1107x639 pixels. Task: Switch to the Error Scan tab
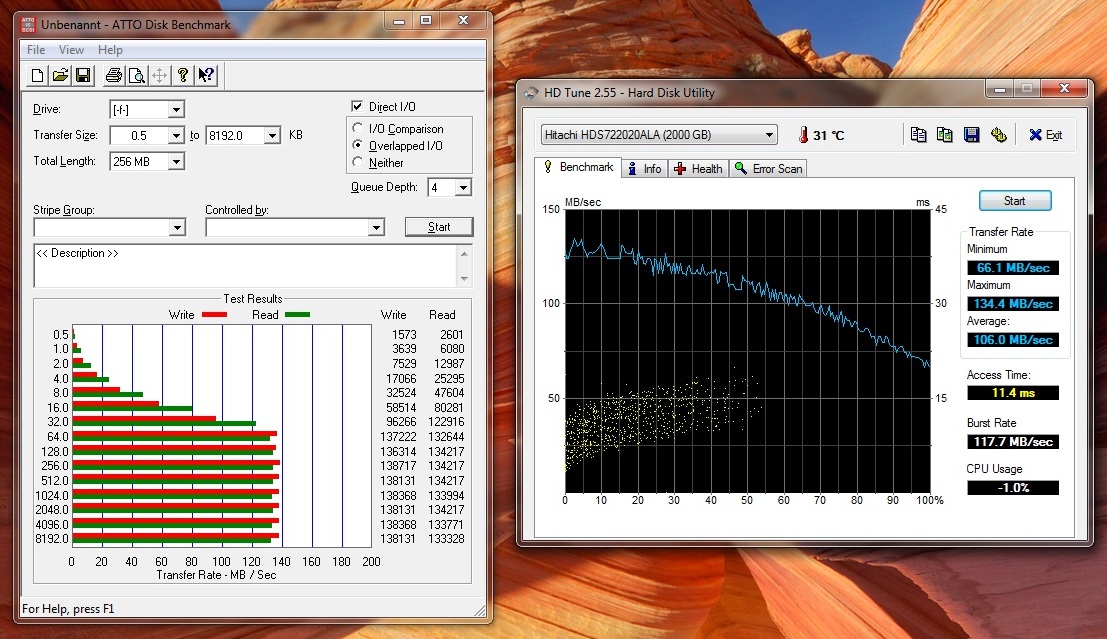tap(768, 169)
